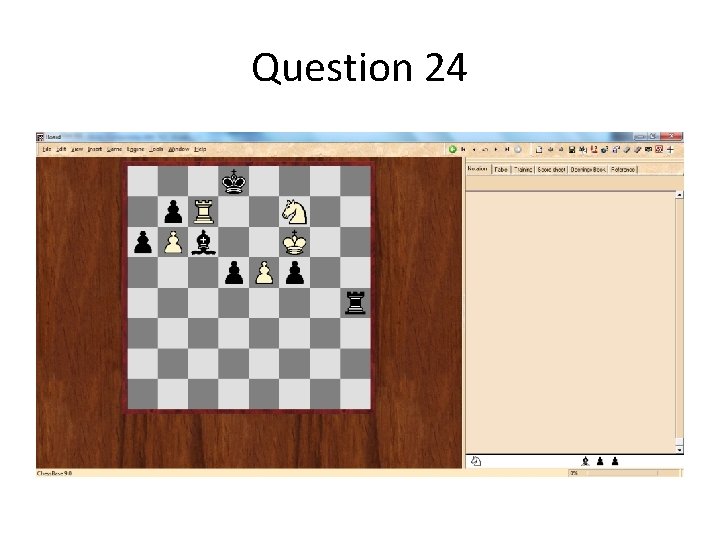
Task: Select the black pawn on a6
Action: tap(143, 242)
